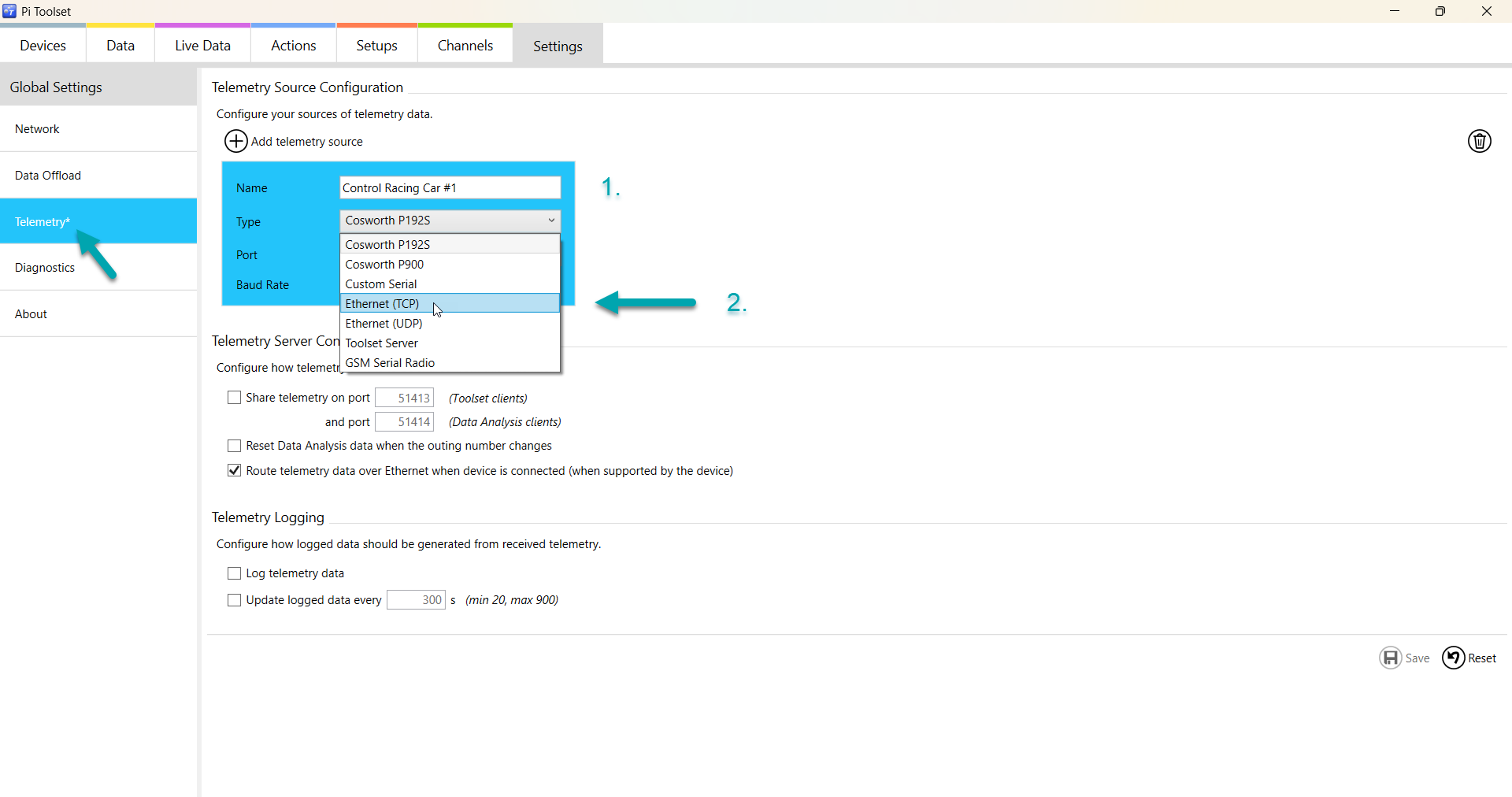Toggle Update logged data every checkbox
The height and width of the screenshot is (797, 1512).
[234, 600]
